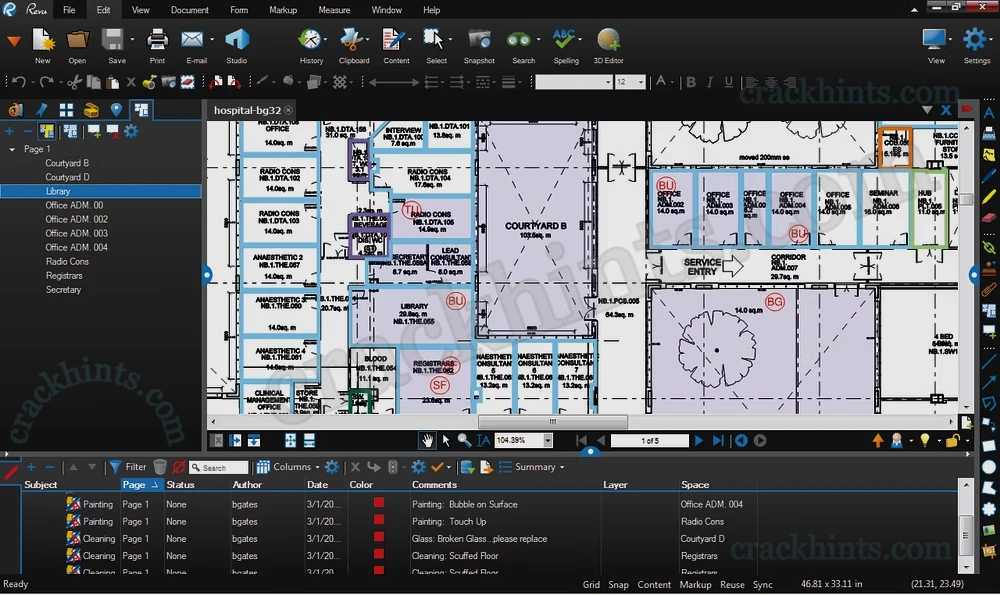Enable Grid from the status bar

click(x=591, y=584)
